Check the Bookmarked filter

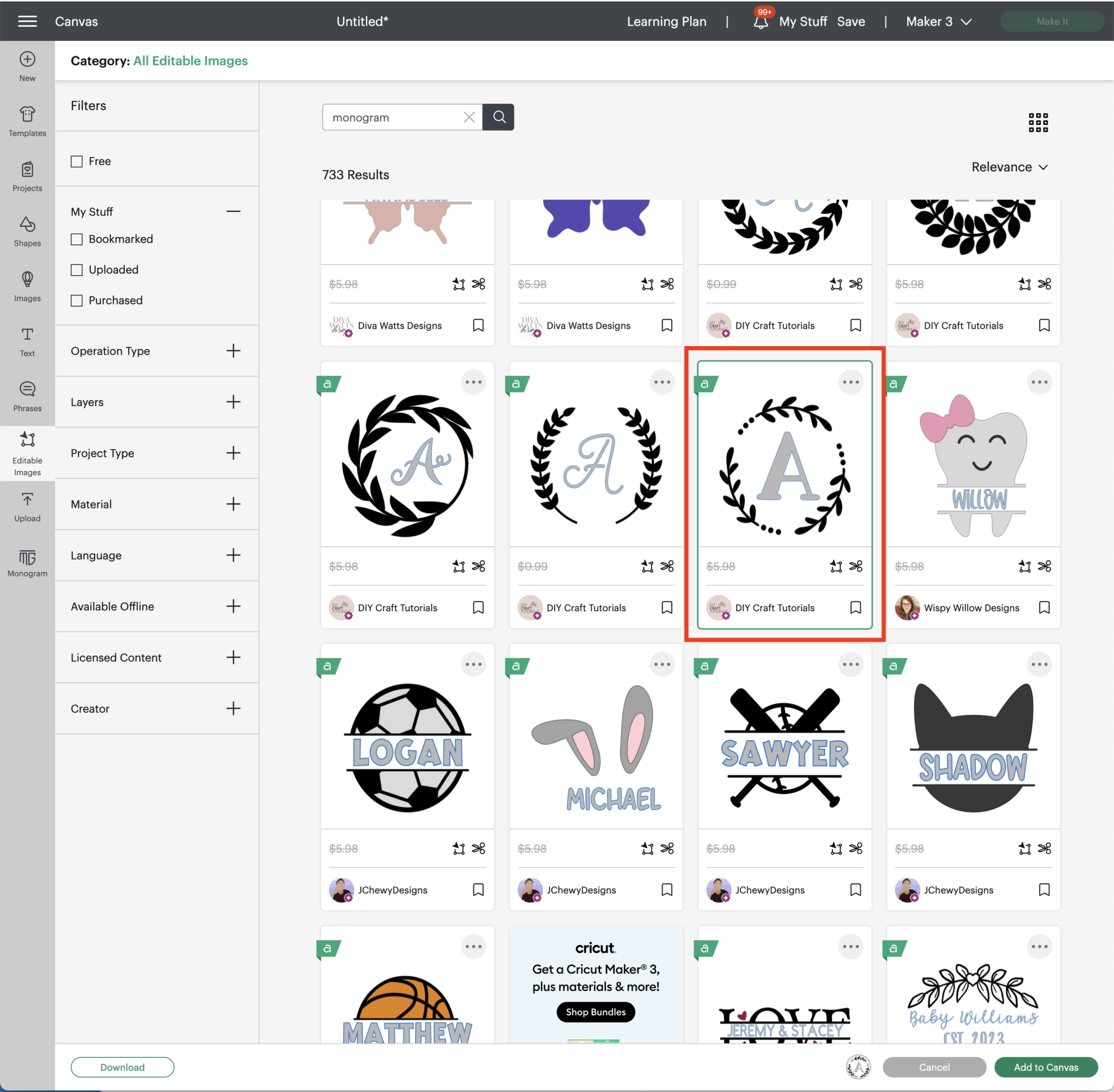[x=77, y=239]
